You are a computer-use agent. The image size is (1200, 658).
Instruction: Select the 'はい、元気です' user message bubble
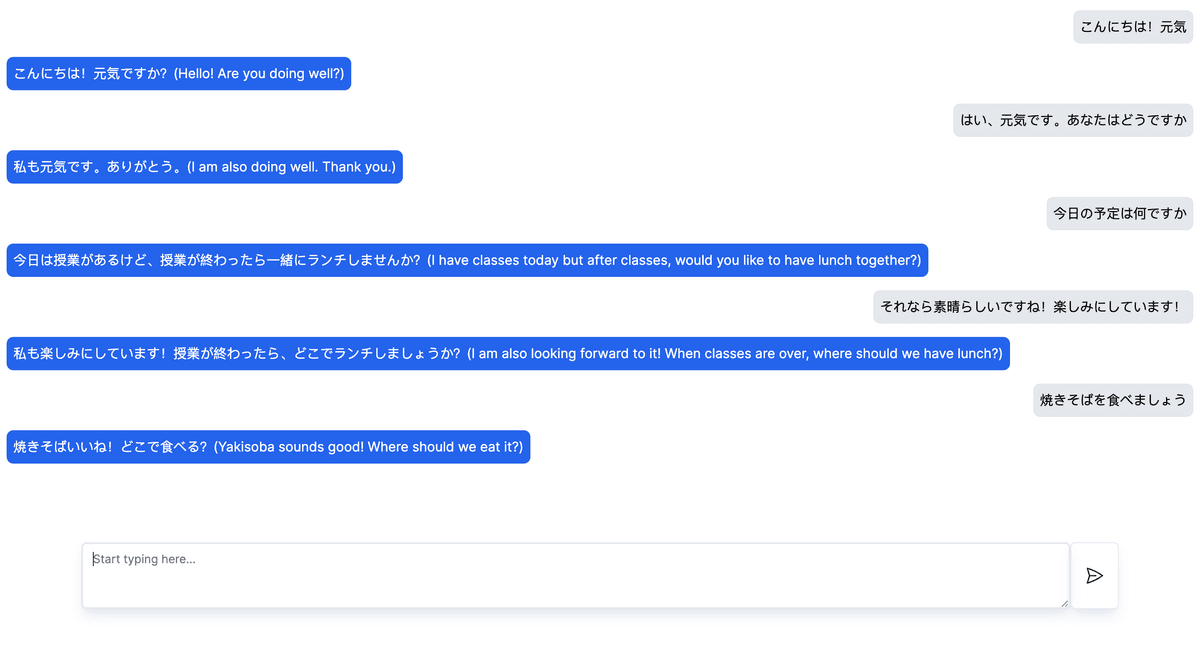click(1072, 120)
